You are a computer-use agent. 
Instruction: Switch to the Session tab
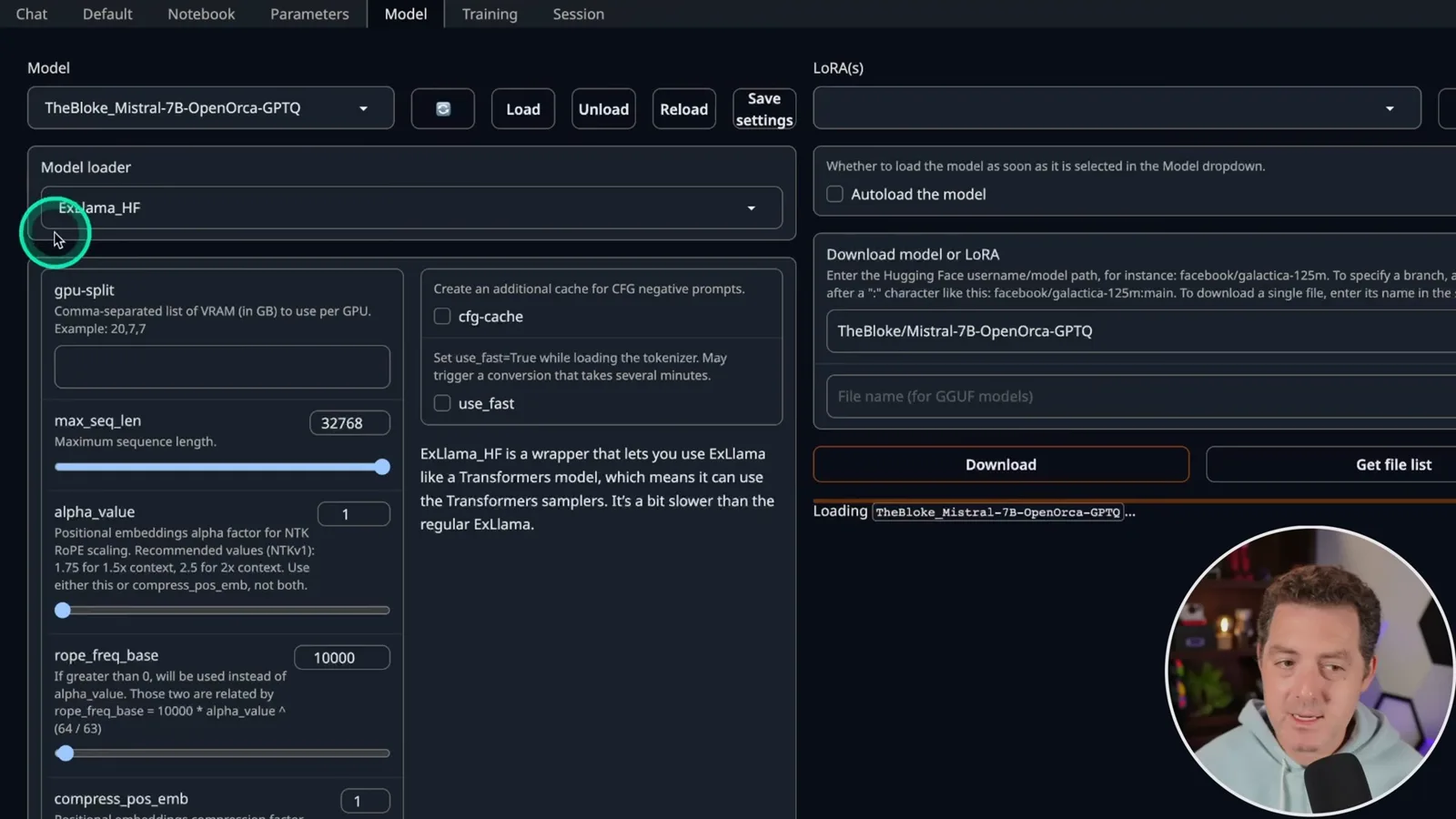click(x=579, y=14)
